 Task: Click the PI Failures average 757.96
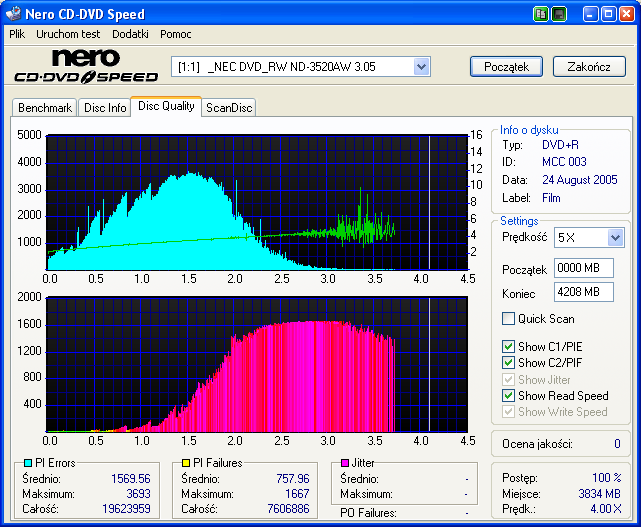293,479
